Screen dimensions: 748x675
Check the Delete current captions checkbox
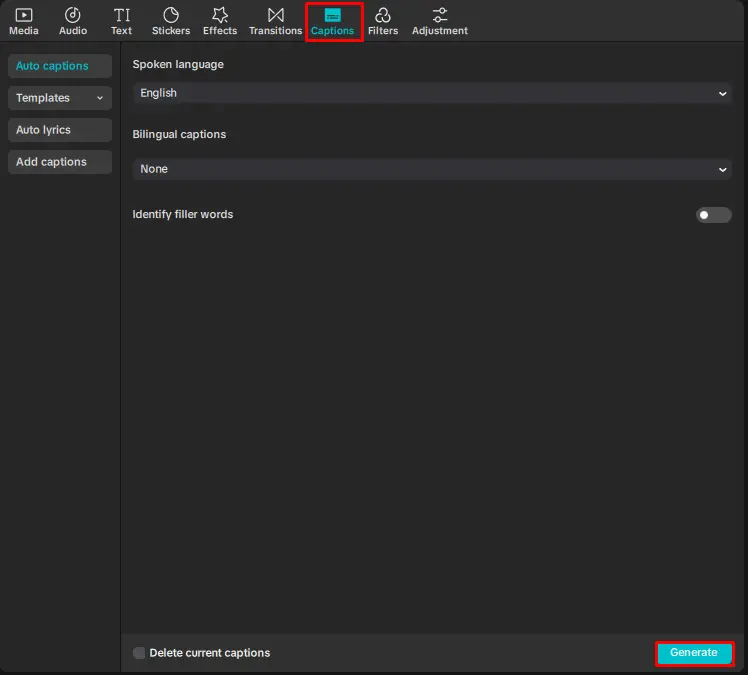(x=139, y=653)
